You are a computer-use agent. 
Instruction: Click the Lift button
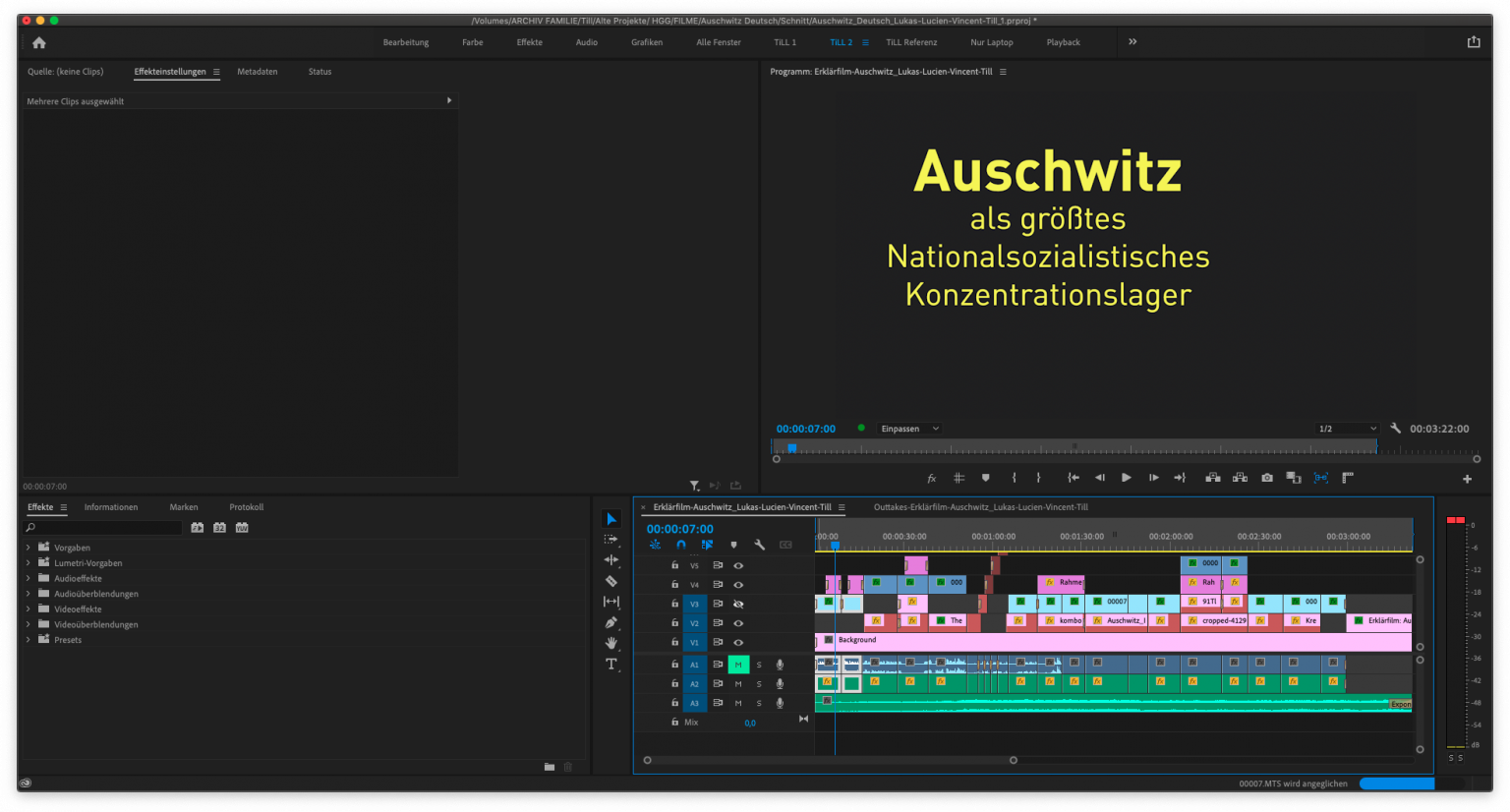tap(1213, 478)
